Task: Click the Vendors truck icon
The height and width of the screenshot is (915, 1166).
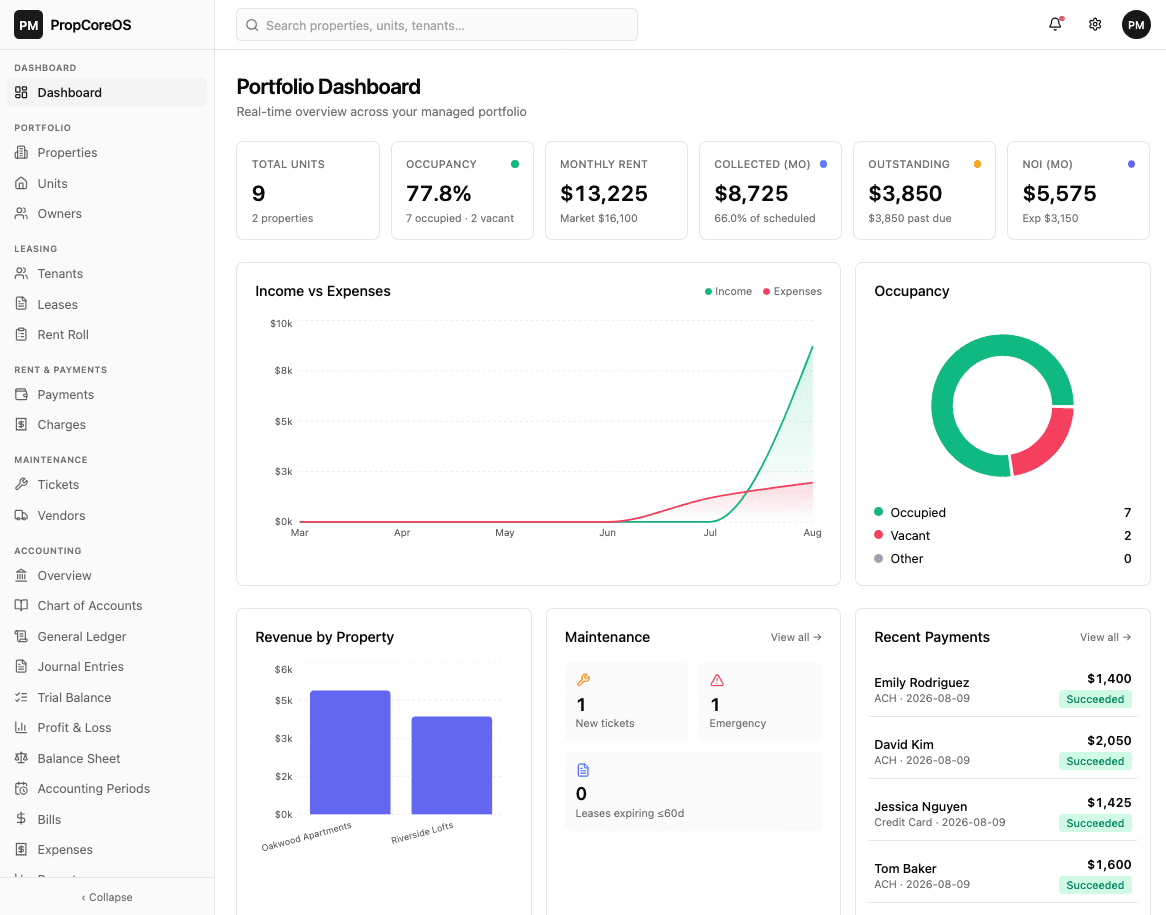Action: (x=22, y=516)
